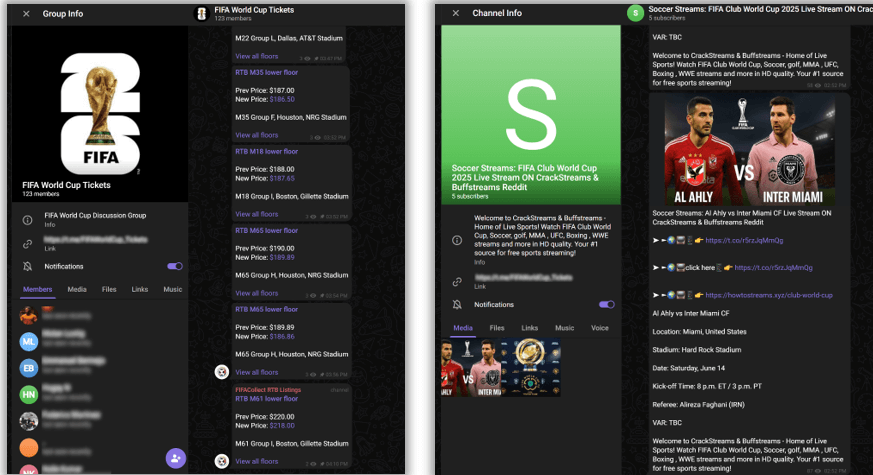Close the Channel Info panel

[x=456, y=13]
